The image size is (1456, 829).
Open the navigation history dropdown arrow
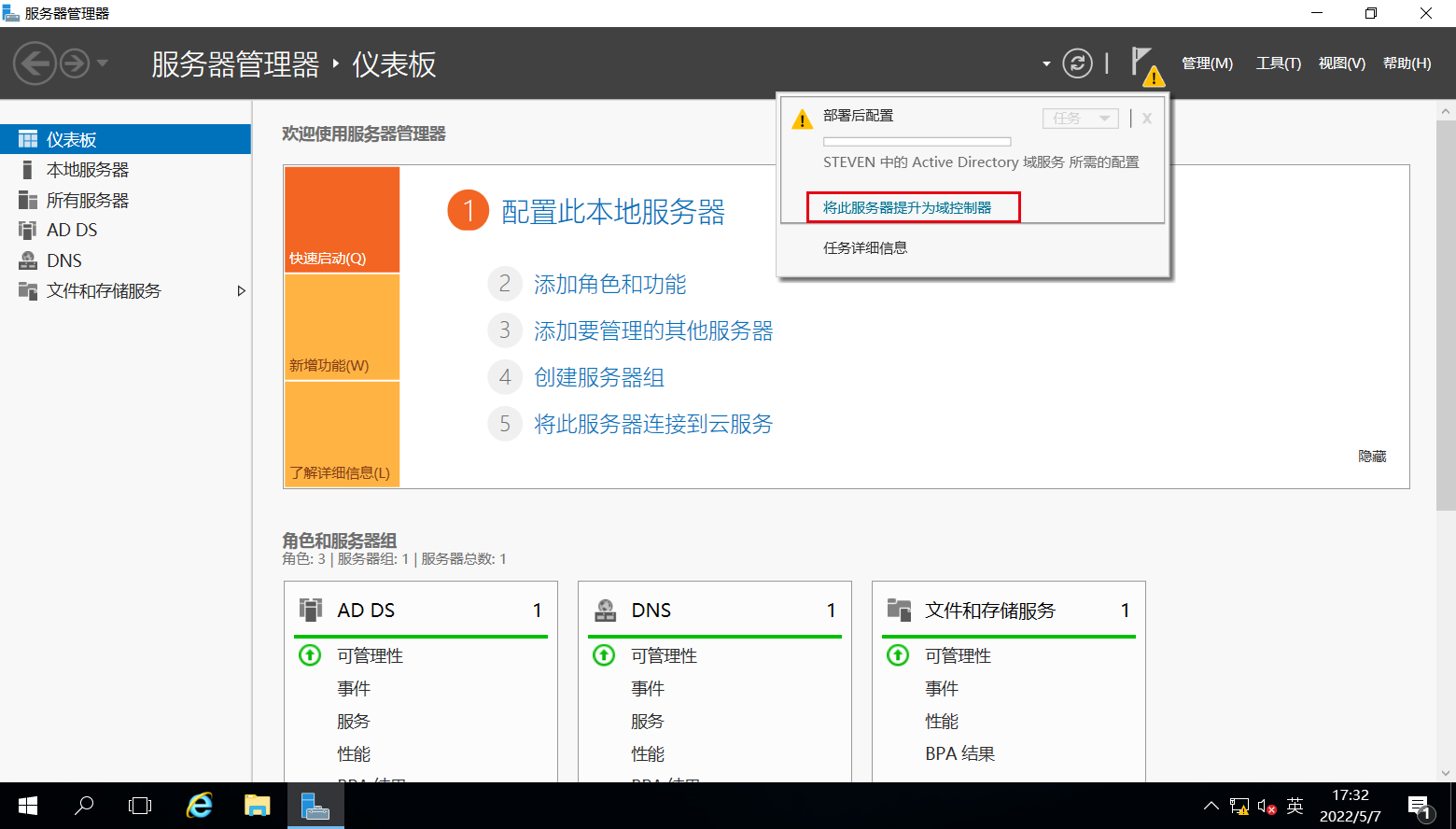point(103,63)
